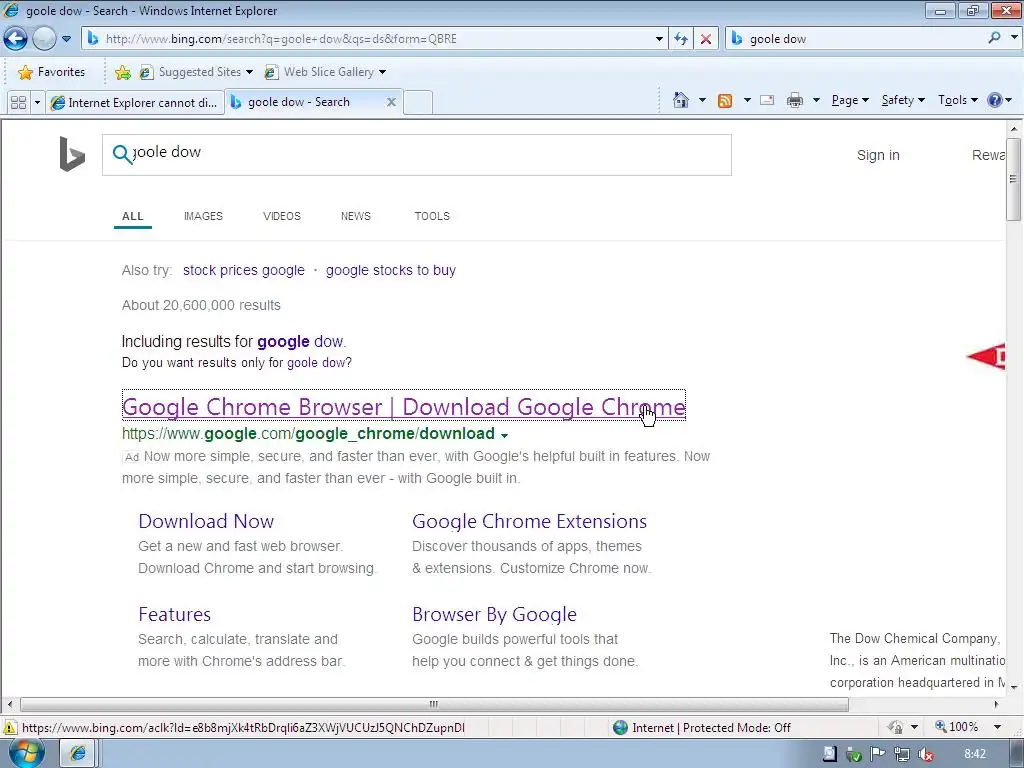Open Google Chrome Browser Download result

[404, 406]
